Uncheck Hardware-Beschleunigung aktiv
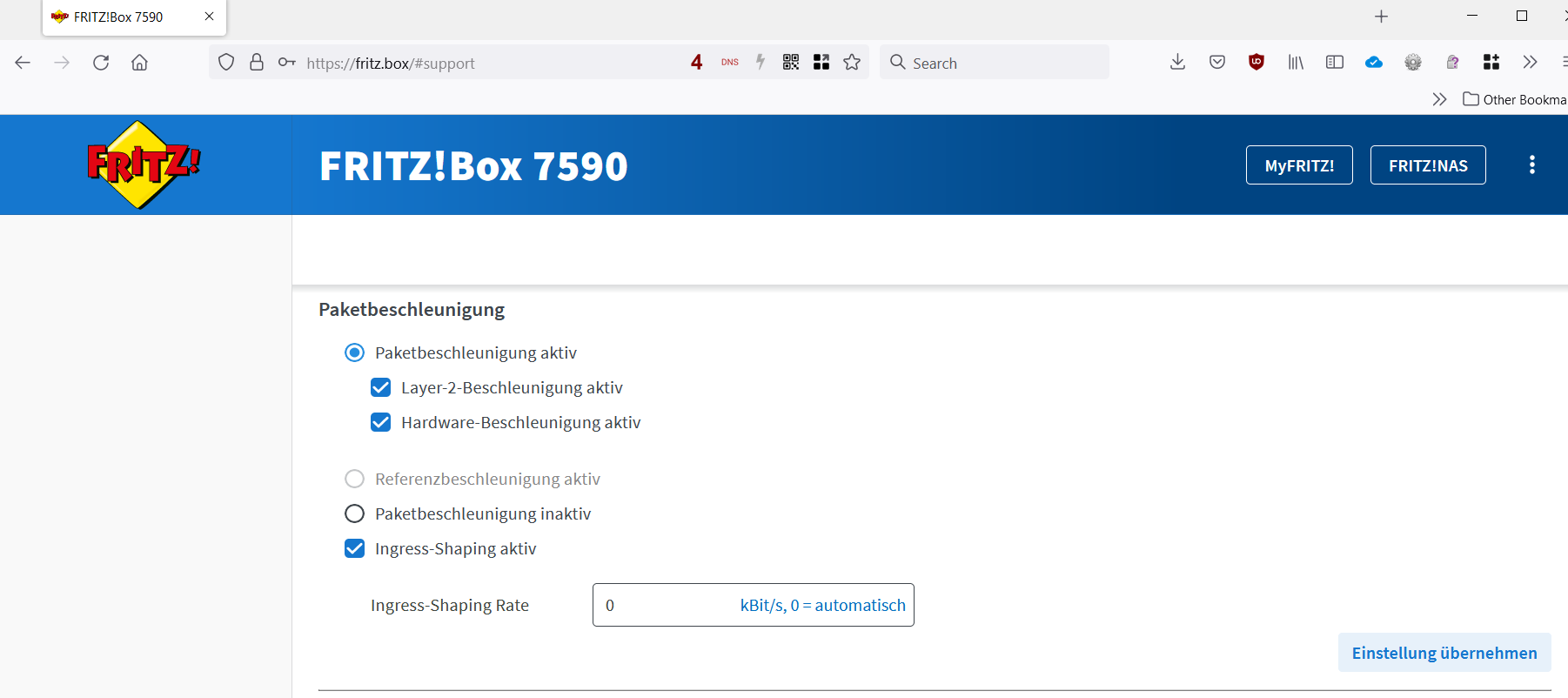This screenshot has height=698, width=1568. click(380, 422)
